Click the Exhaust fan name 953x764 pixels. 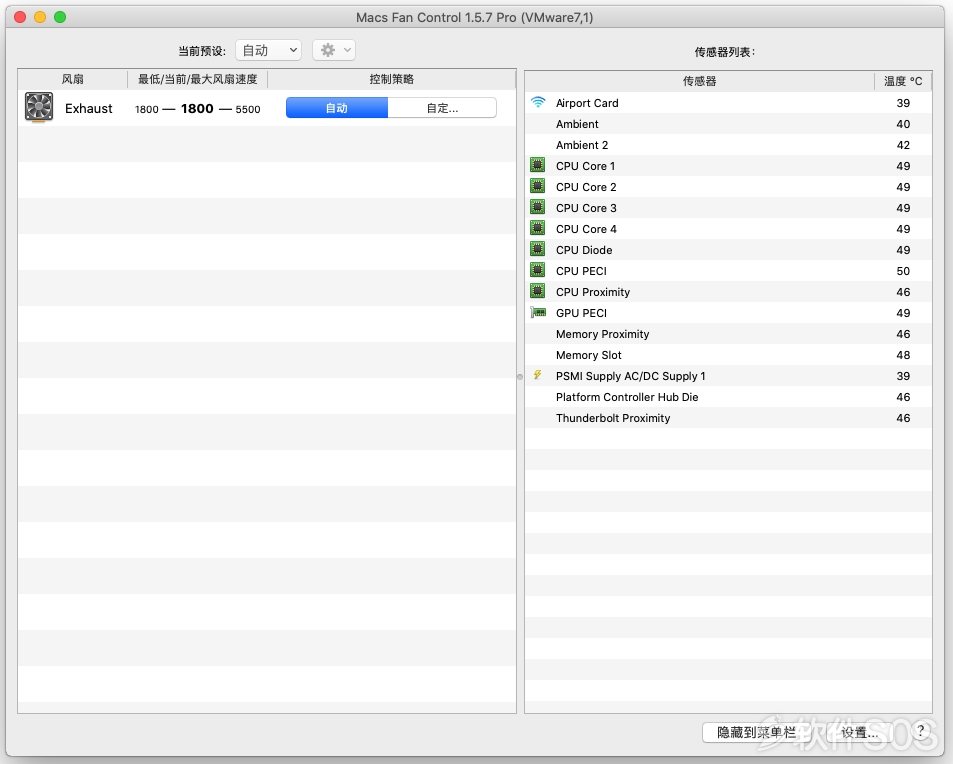click(x=89, y=108)
